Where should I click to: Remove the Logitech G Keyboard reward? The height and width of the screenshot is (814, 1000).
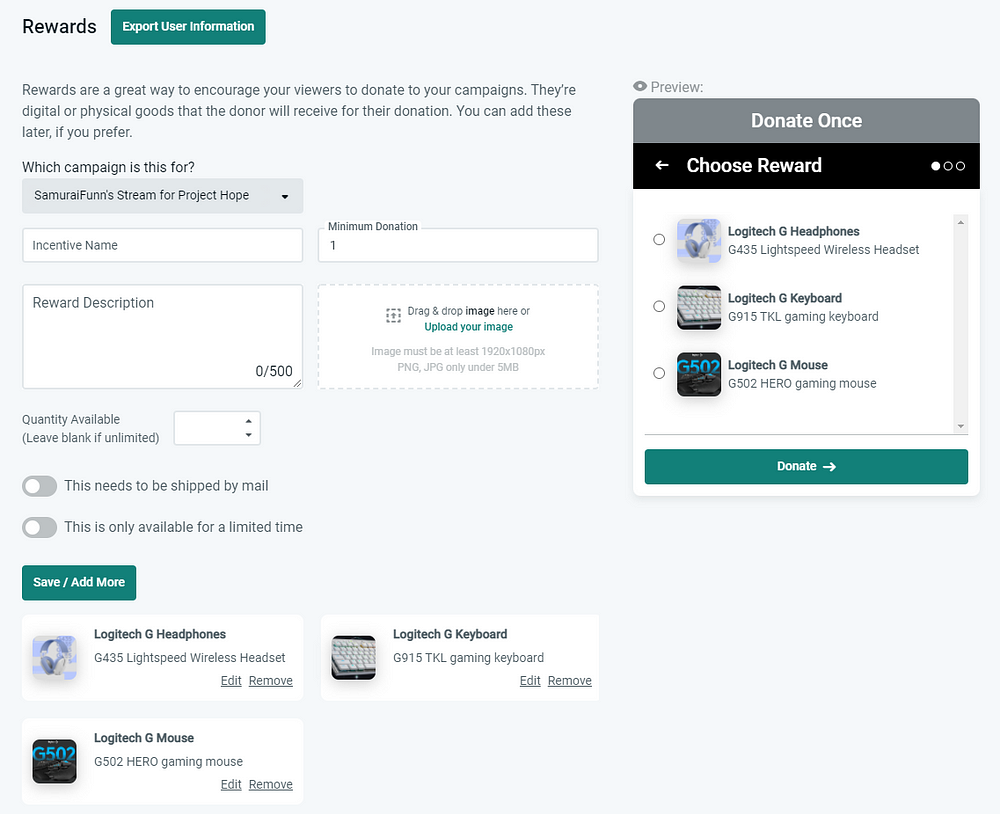click(x=570, y=681)
